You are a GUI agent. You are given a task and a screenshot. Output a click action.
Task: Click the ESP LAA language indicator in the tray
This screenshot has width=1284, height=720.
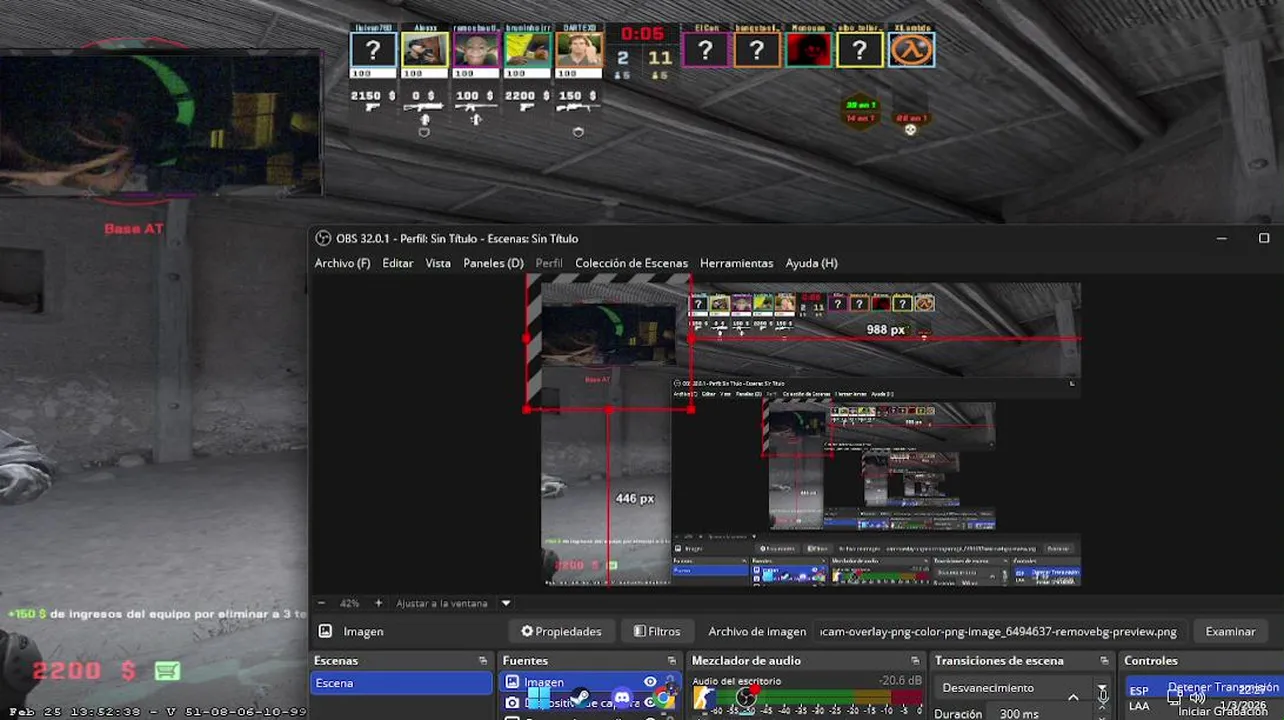(1139, 698)
